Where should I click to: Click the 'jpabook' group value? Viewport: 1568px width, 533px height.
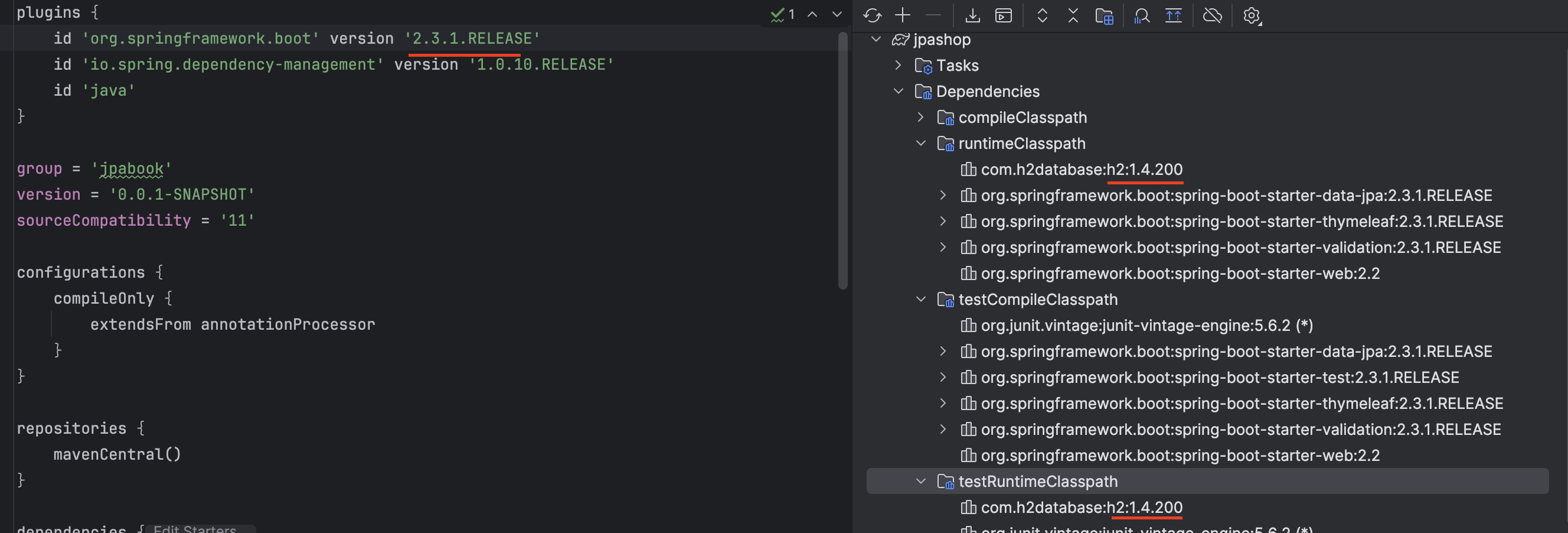tap(131, 169)
